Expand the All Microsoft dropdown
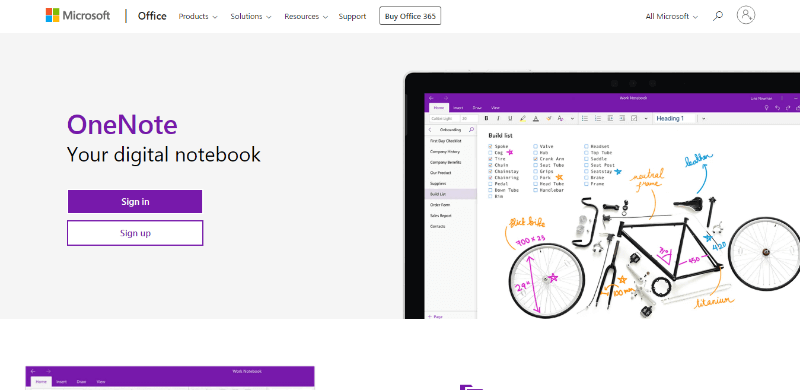 (x=671, y=16)
